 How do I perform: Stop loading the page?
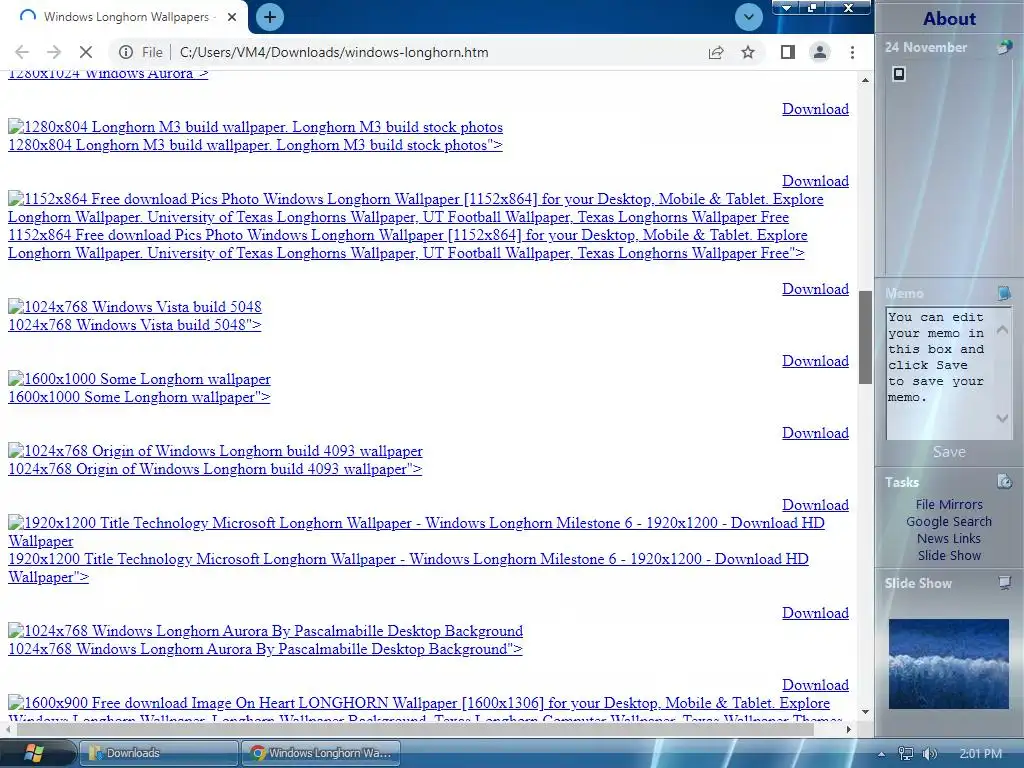pos(86,52)
